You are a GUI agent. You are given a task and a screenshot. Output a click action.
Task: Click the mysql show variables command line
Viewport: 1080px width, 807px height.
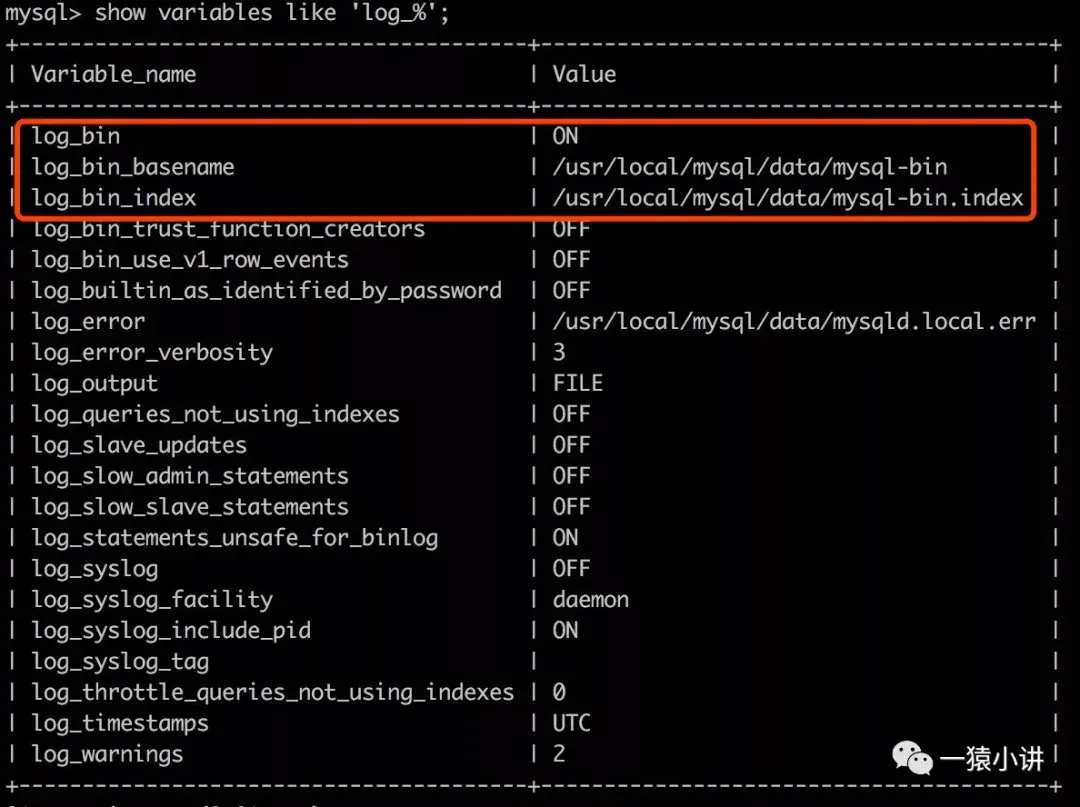click(x=227, y=12)
